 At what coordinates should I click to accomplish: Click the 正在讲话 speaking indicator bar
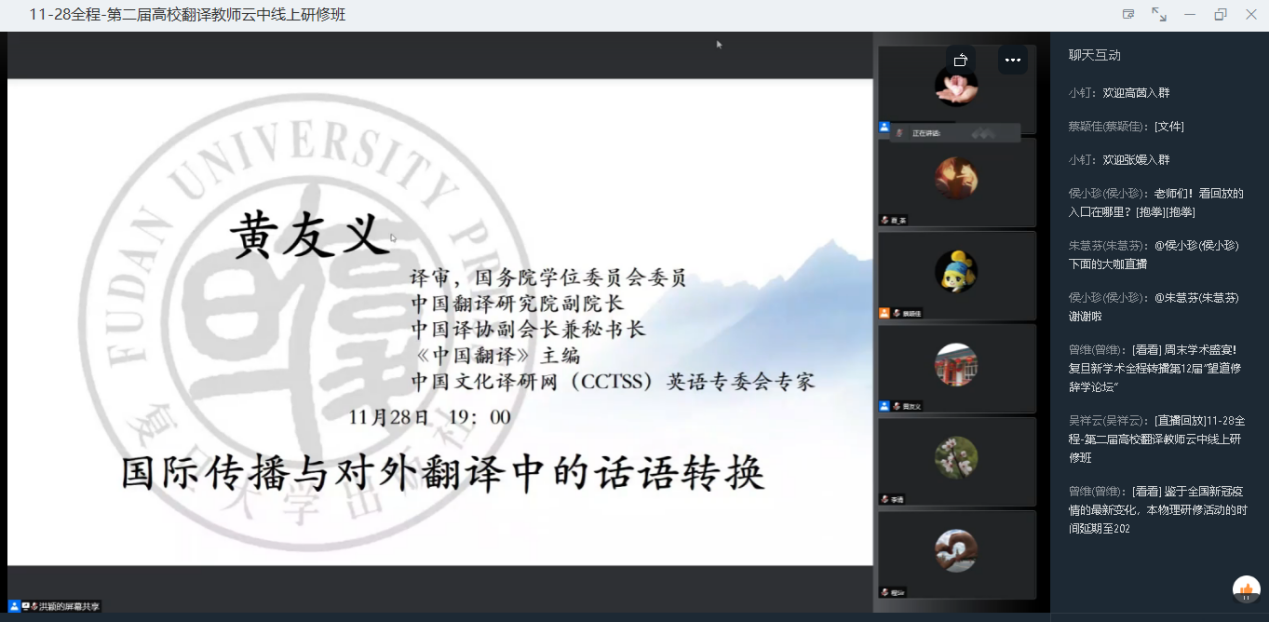pyautogui.click(x=956, y=132)
